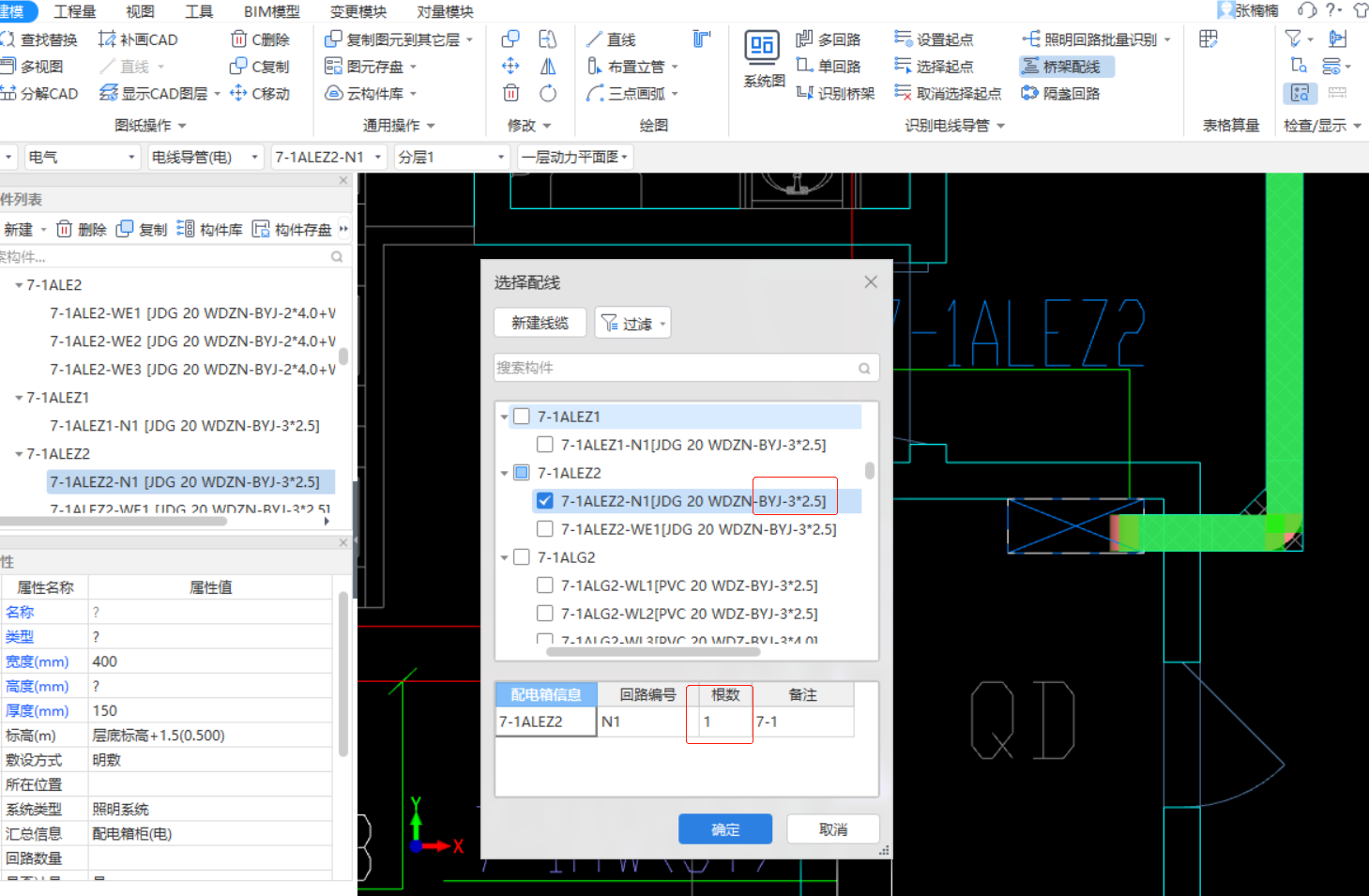The image size is (1369, 896).
Task: Click C移动 move tool
Action: pyautogui.click(x=260, y=94)
